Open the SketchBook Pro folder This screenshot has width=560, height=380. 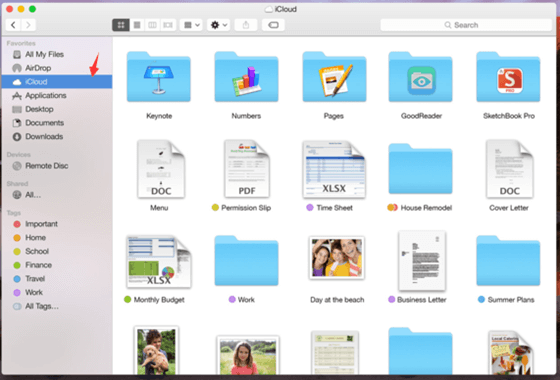(508, 77)
